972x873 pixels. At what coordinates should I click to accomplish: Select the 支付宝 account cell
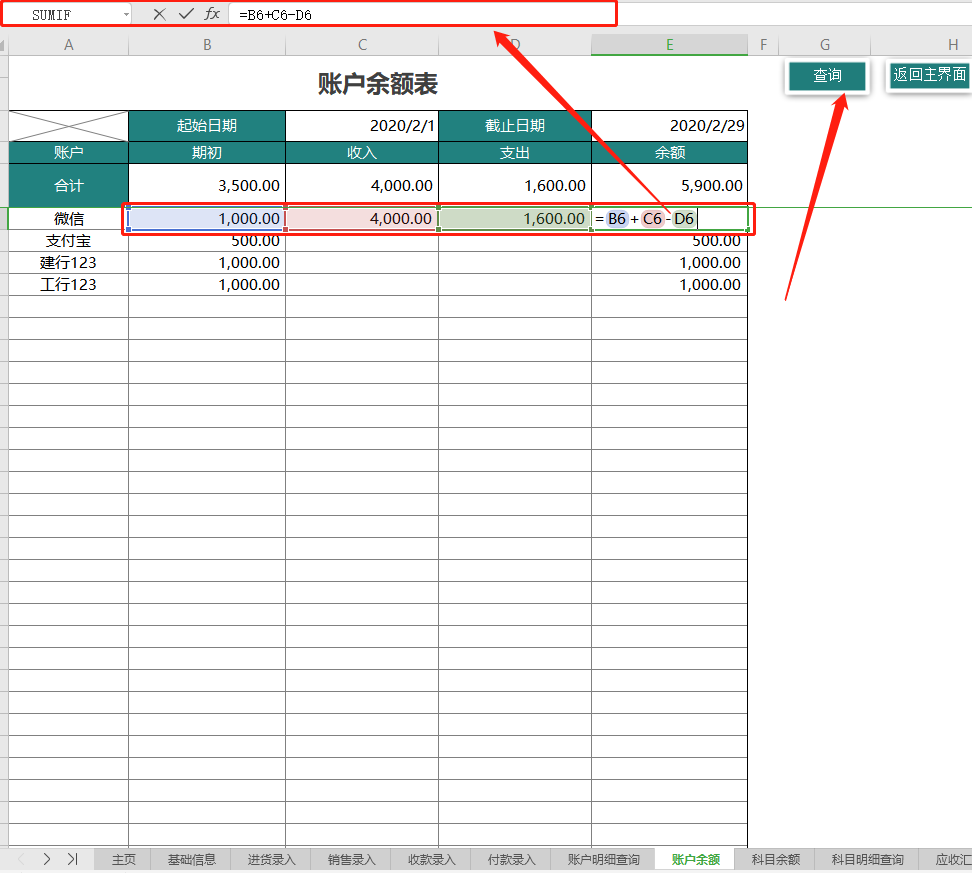coord(68,241)
